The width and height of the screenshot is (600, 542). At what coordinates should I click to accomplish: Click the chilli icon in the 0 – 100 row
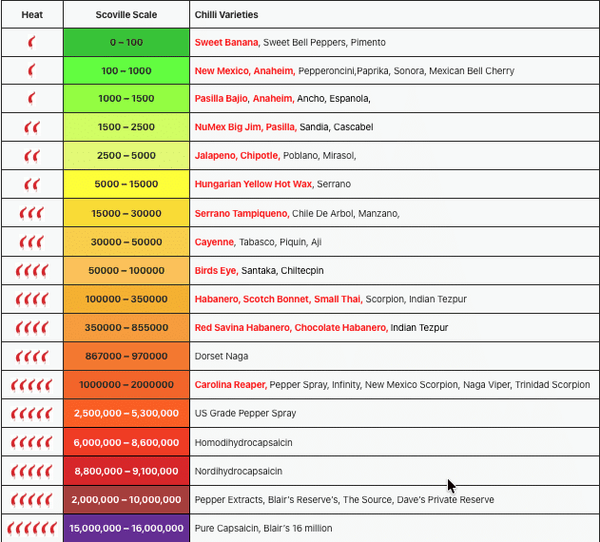(32, 42)
